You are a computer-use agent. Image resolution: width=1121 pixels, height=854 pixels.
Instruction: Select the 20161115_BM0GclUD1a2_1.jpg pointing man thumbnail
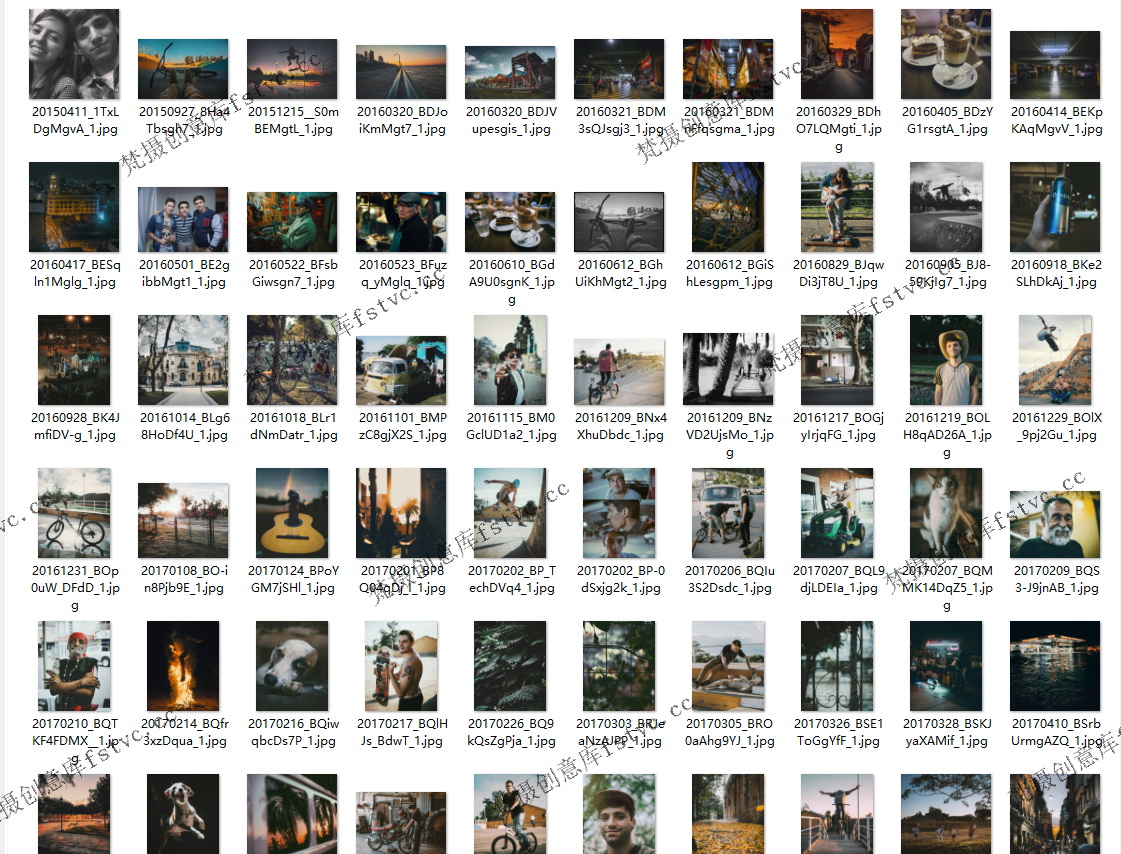pos(510,360)
